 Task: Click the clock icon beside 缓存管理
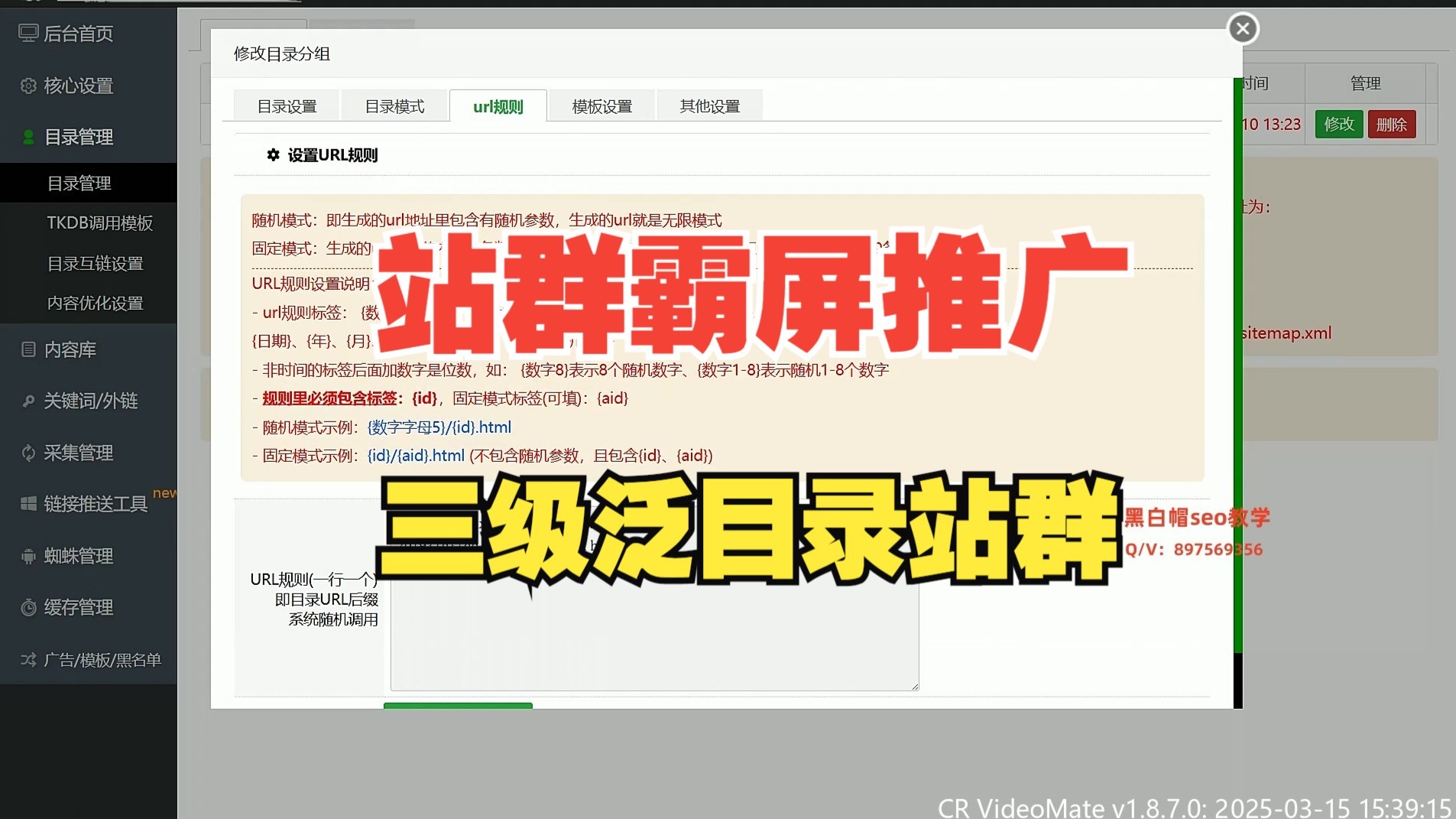click(x=28, y=607)
